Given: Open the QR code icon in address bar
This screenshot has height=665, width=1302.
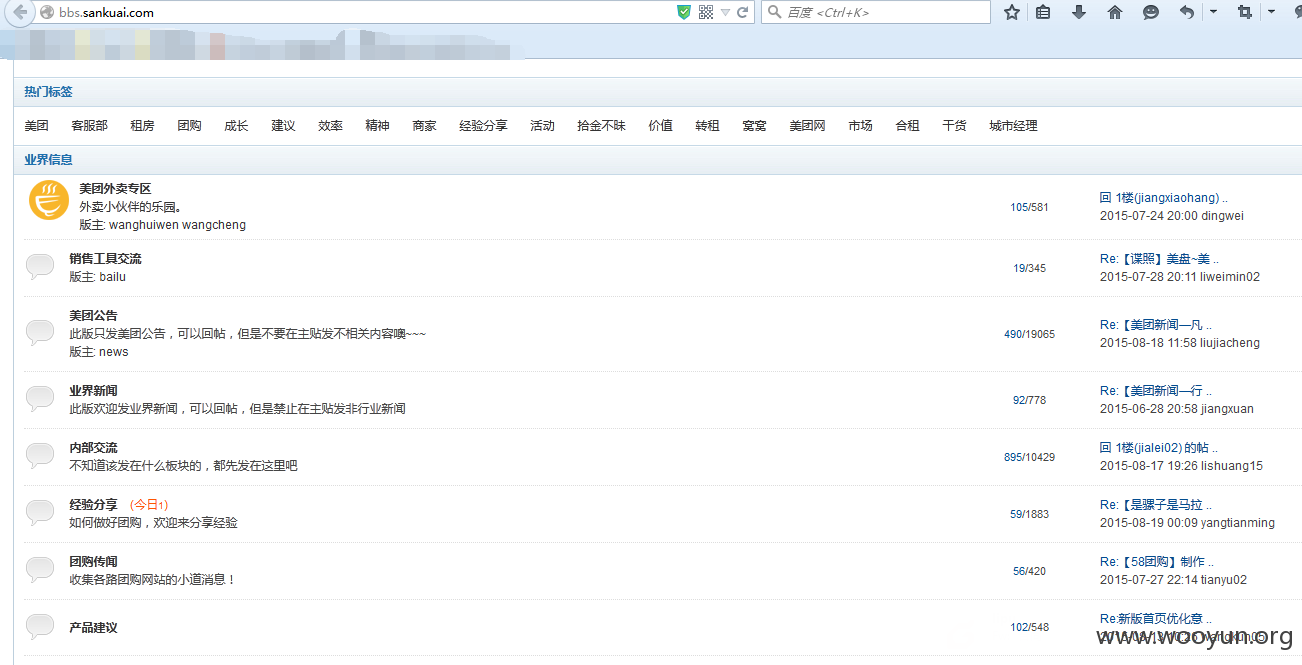Looking at the screenshot, I should click(x=706, y=13).
